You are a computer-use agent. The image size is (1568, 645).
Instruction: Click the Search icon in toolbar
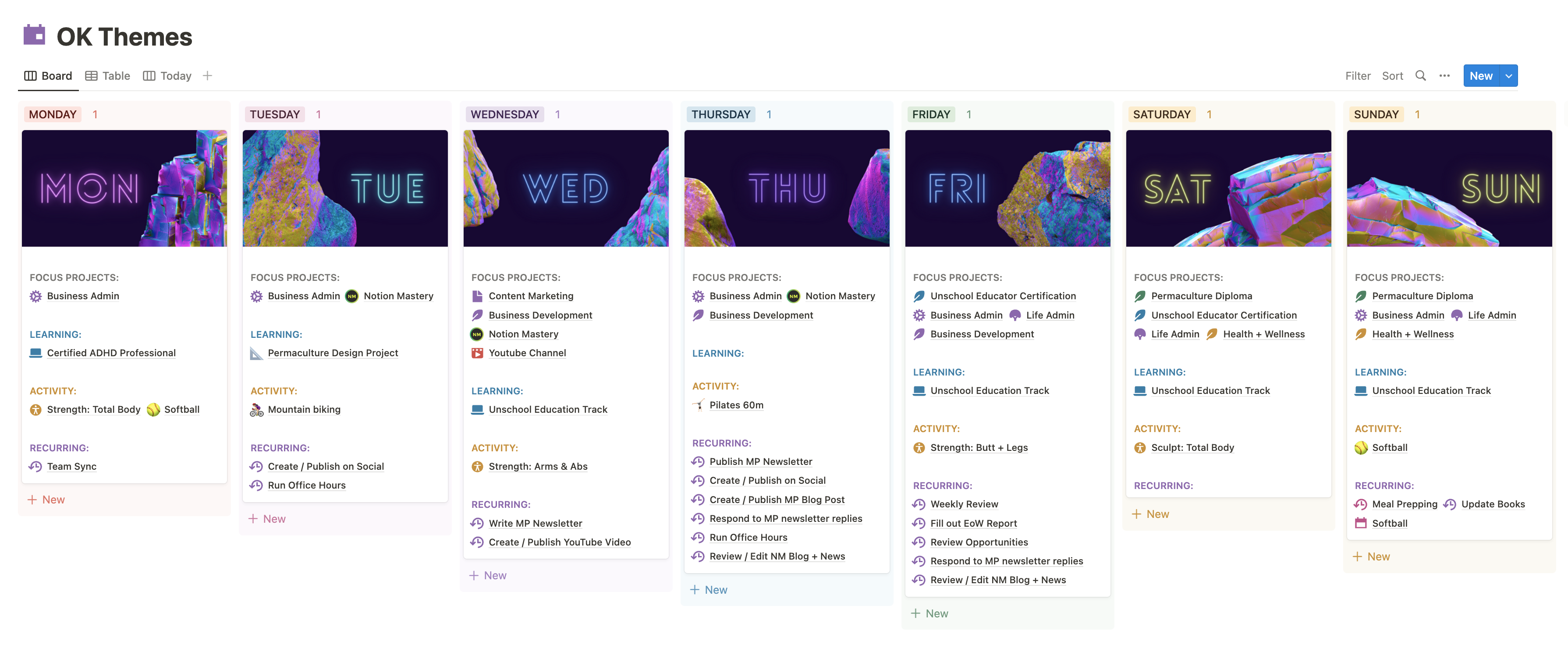click(1421, 75)
